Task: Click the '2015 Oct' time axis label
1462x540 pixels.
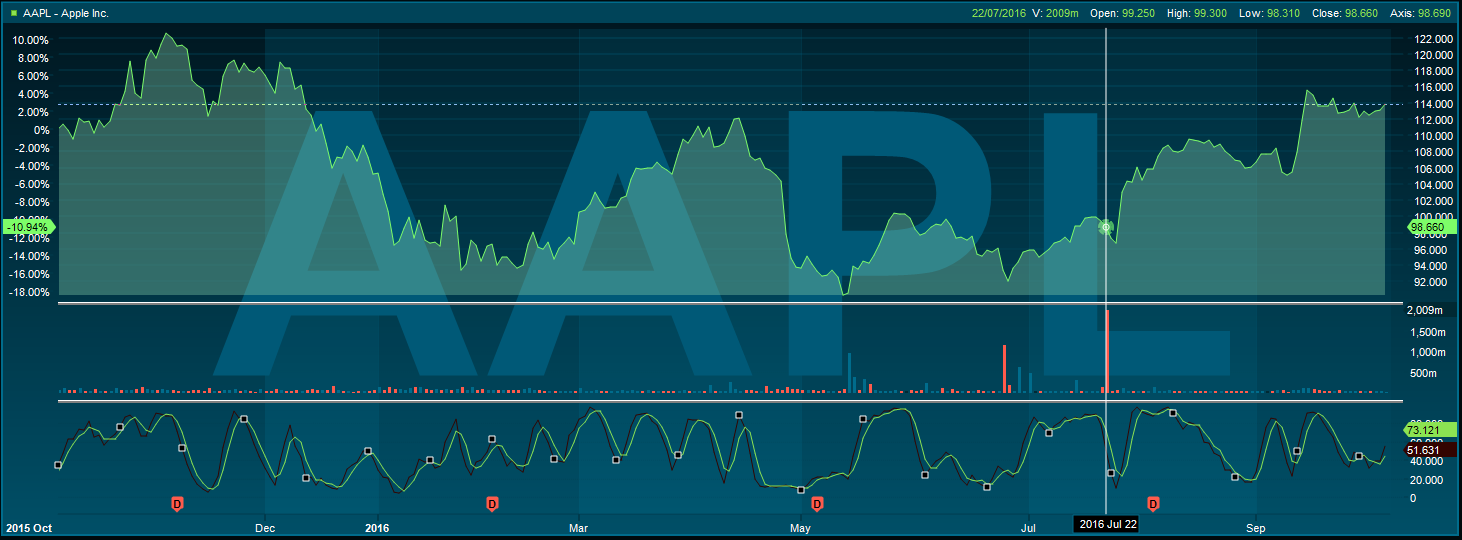Action: point(29,527)
